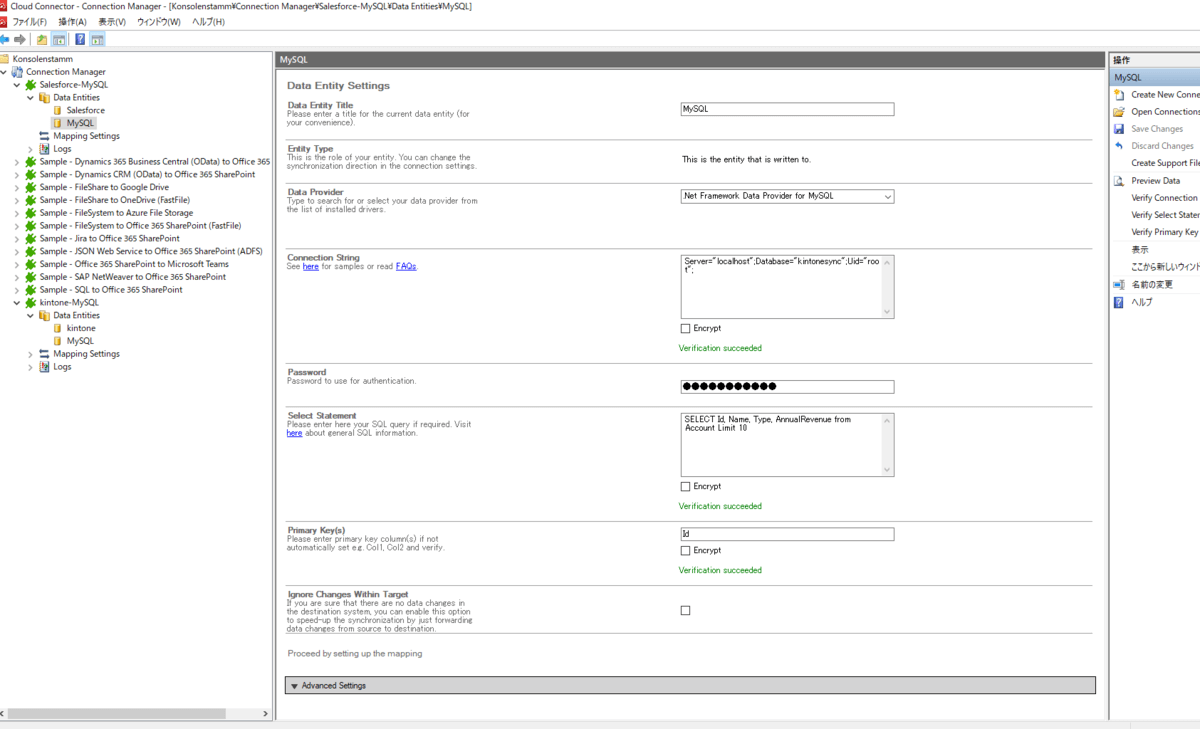Open the 'here' link for connection string samples
1200x729 pixels.
[311, 267]
